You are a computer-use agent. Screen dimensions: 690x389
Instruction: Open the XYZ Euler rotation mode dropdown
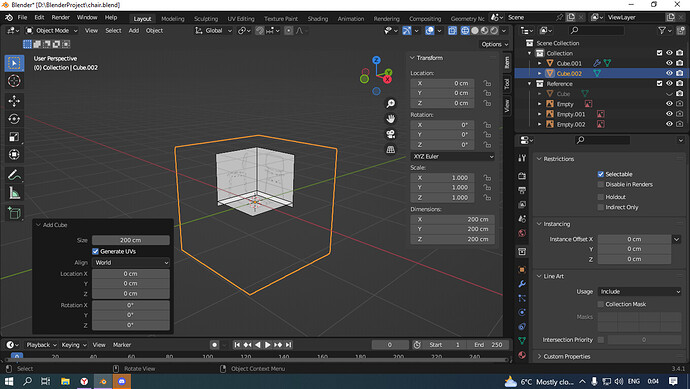[453, 157]
